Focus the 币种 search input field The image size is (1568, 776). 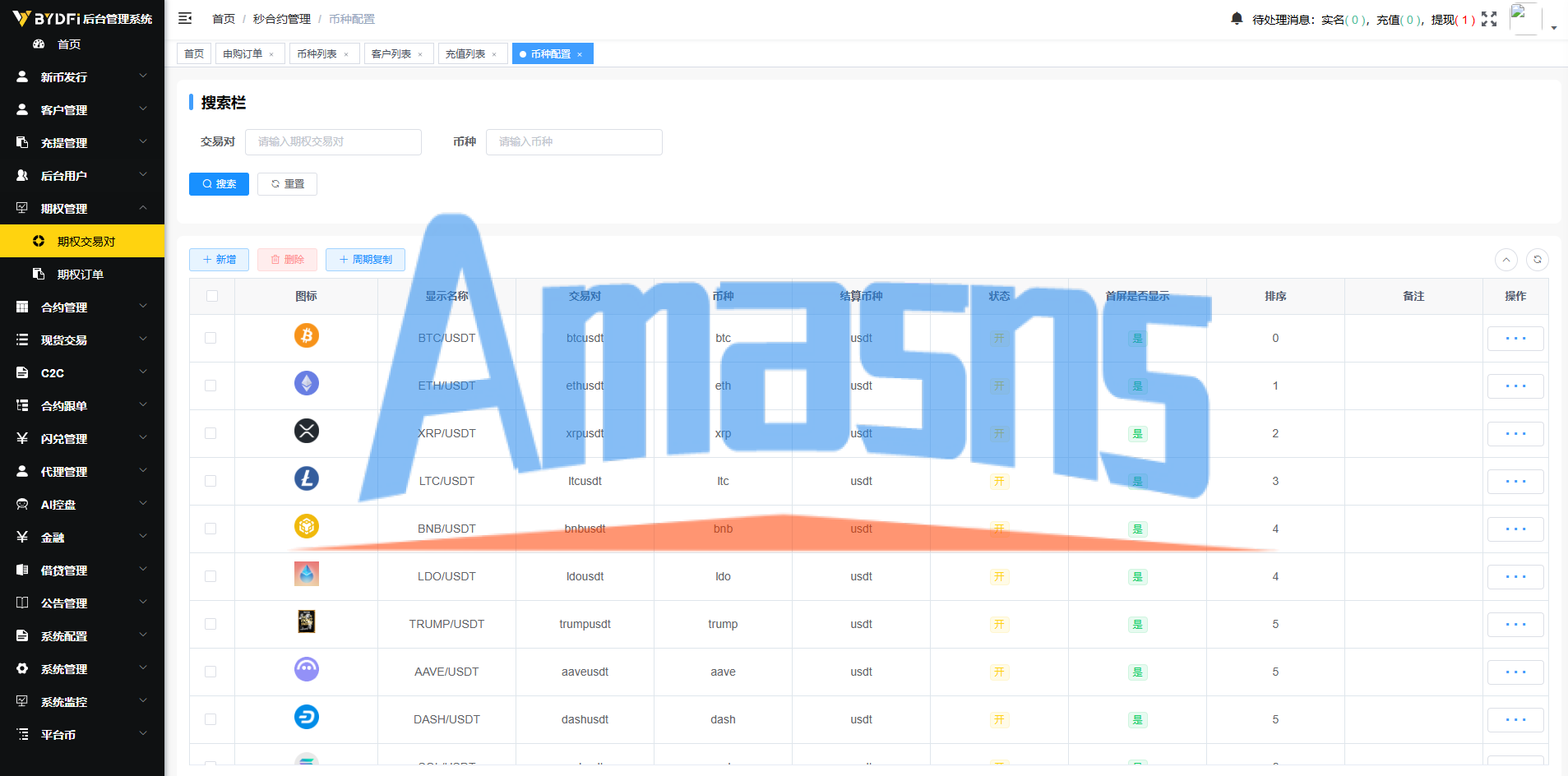coord(574,142)
